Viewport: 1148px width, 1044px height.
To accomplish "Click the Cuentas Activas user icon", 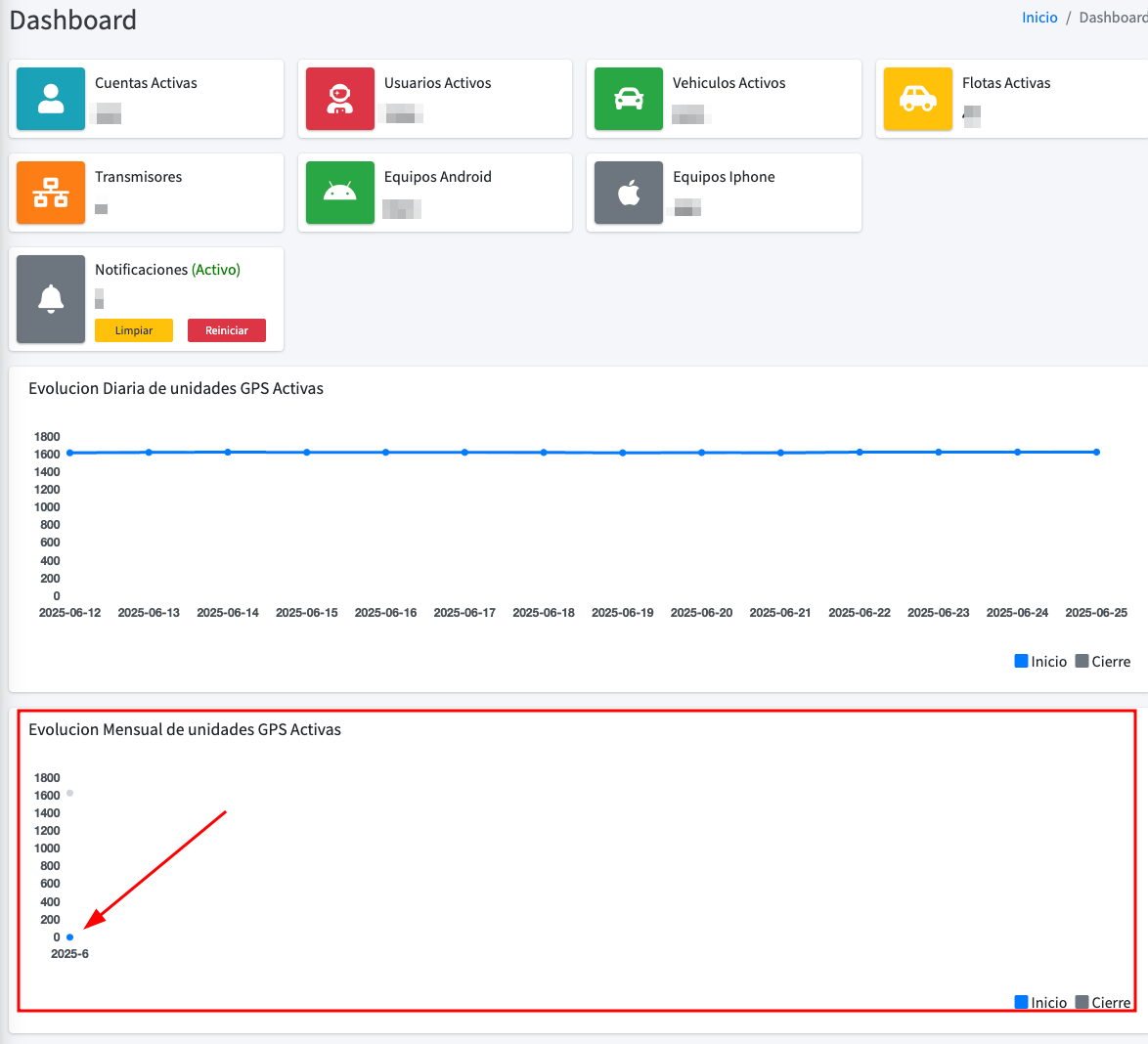I will point(51,99).
